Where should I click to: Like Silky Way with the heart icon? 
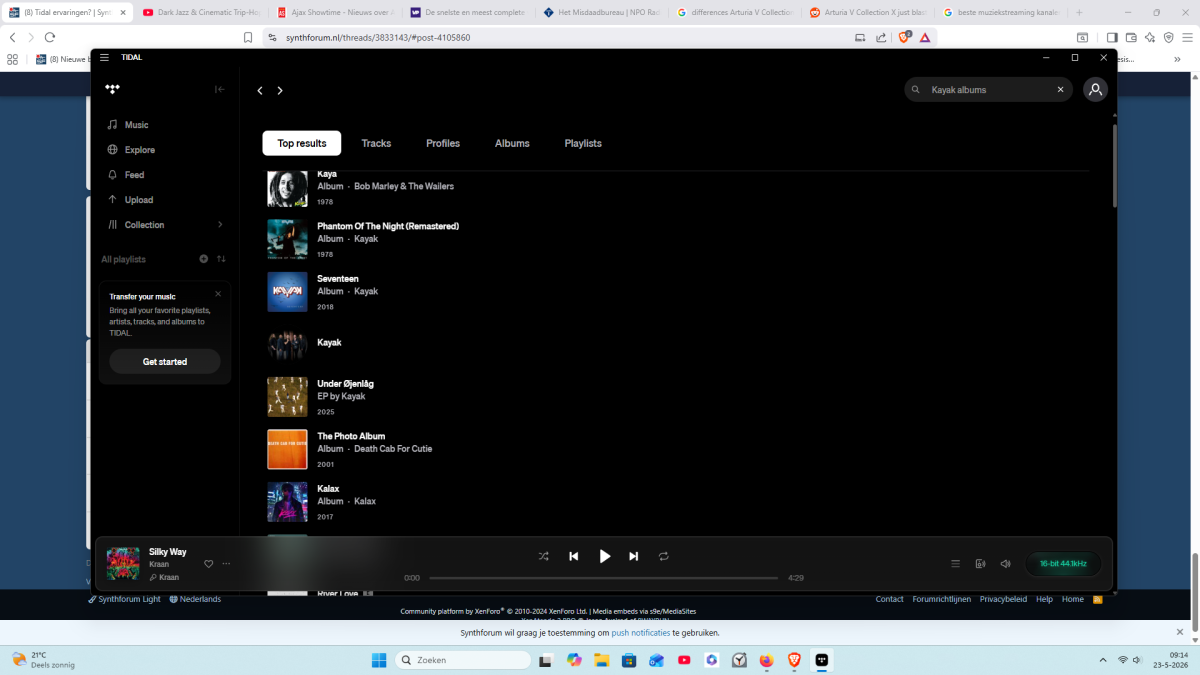[x=209, y=564]
